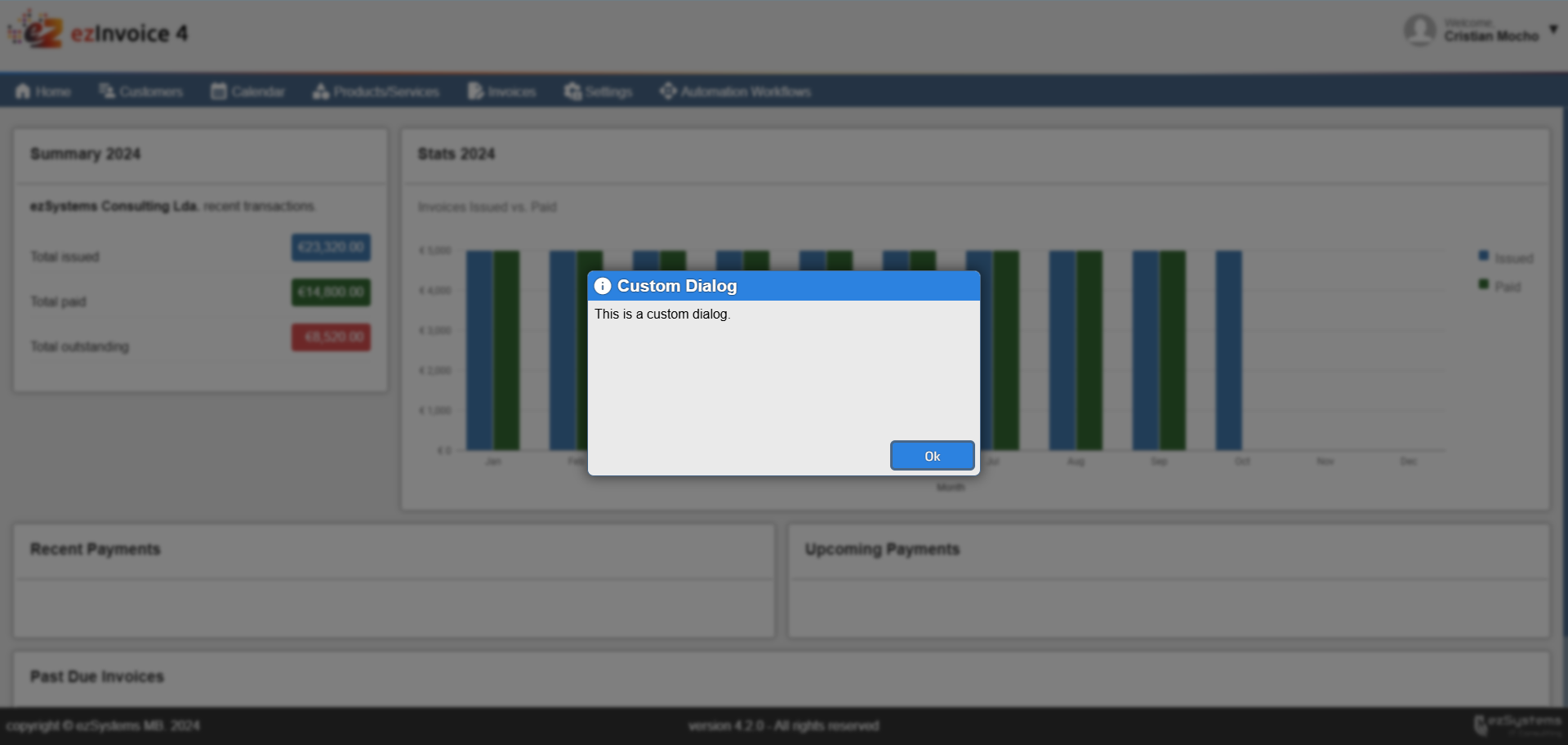Click the Cristian Mocho user name
Screen dimensions: 1568x745
coord(1491,36)
